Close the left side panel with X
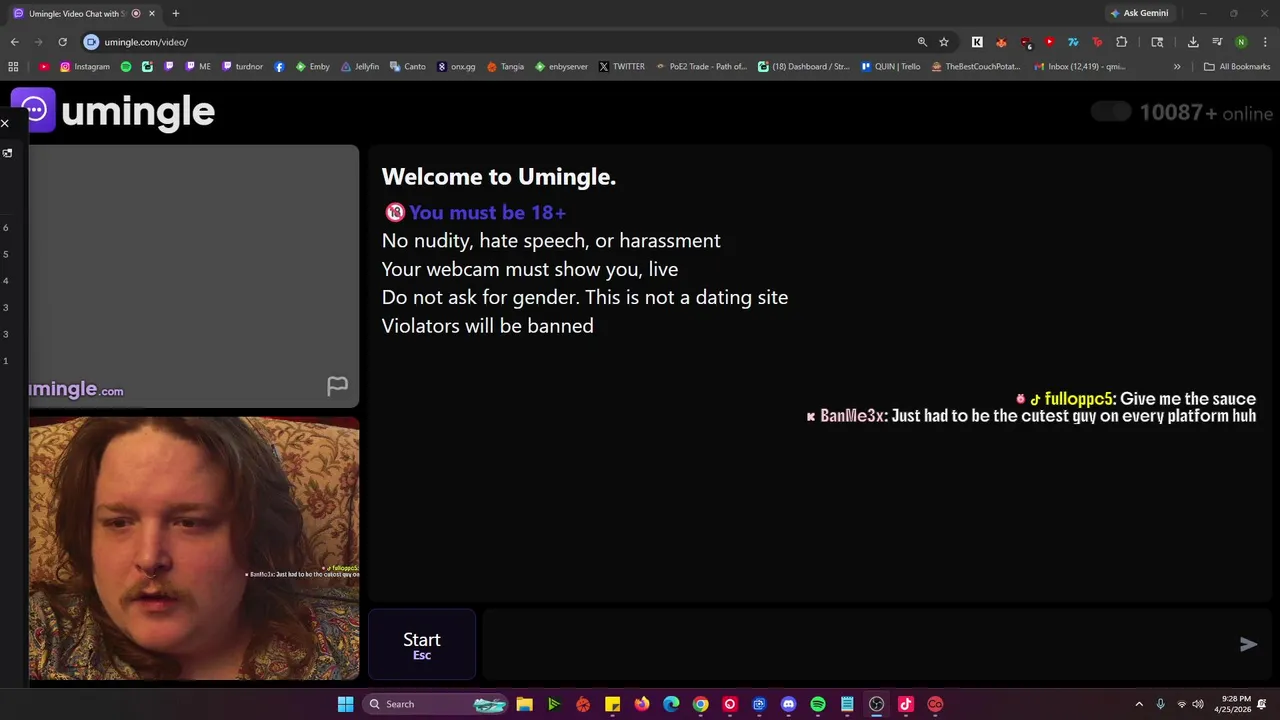The width and height of the screenshot is (1280, 720). (x=5, y=123)
